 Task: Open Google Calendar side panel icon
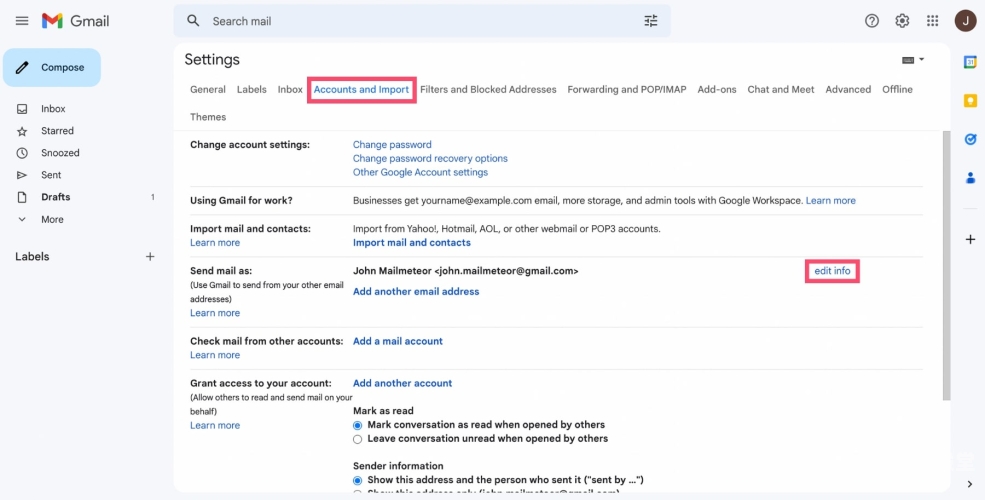coord(970,62)
